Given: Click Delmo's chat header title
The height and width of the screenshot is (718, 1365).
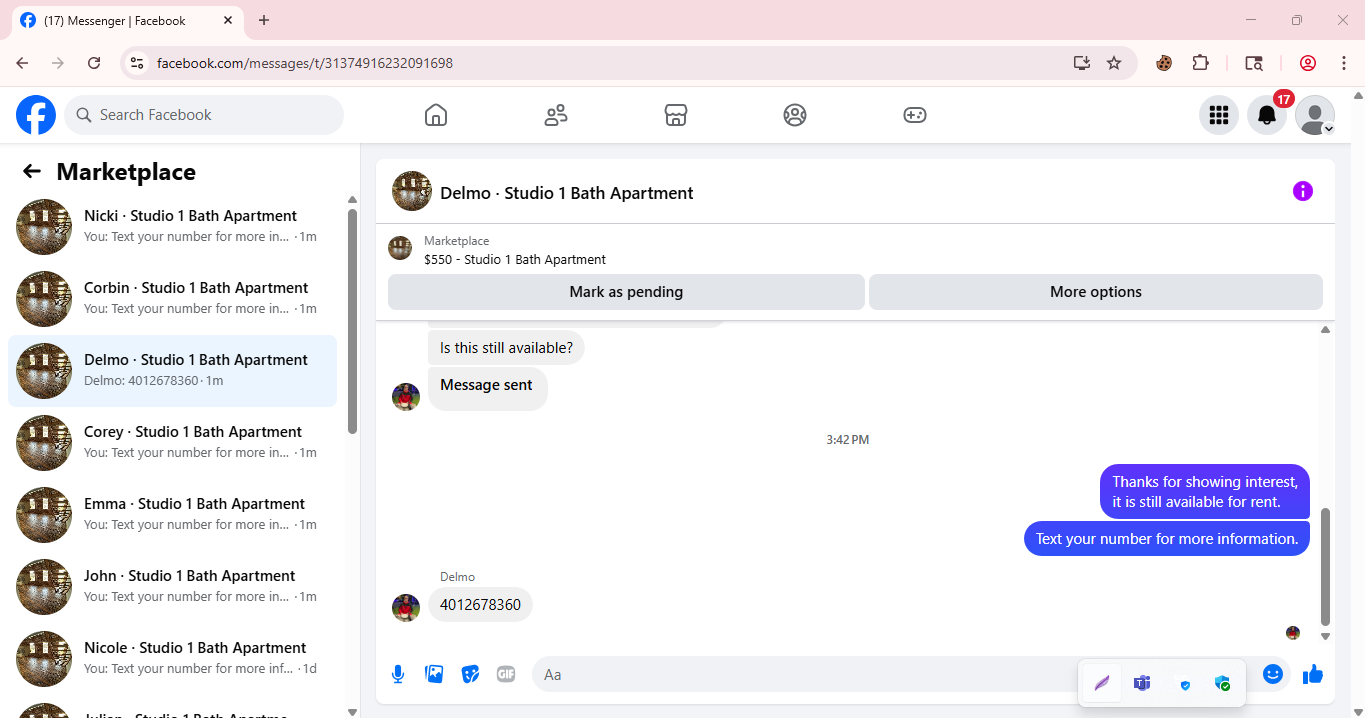Looking at the screenshot, I should (567, 193).
